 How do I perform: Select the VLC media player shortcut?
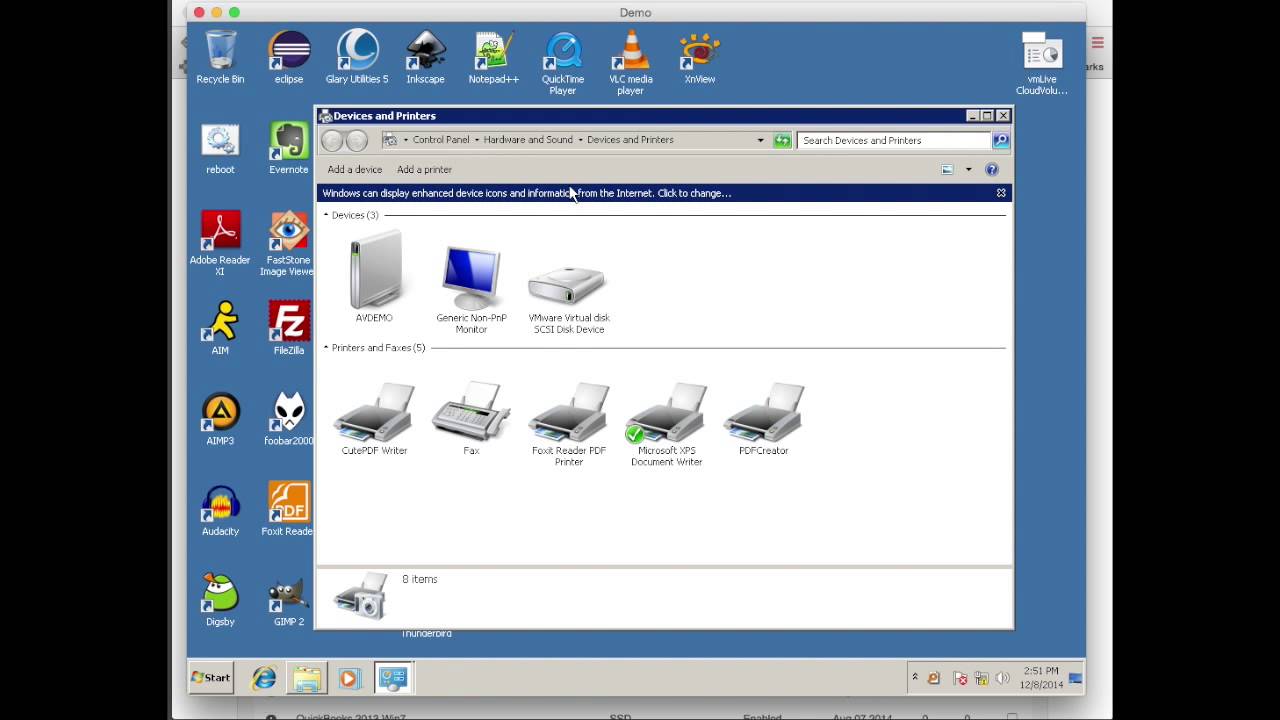630,63
